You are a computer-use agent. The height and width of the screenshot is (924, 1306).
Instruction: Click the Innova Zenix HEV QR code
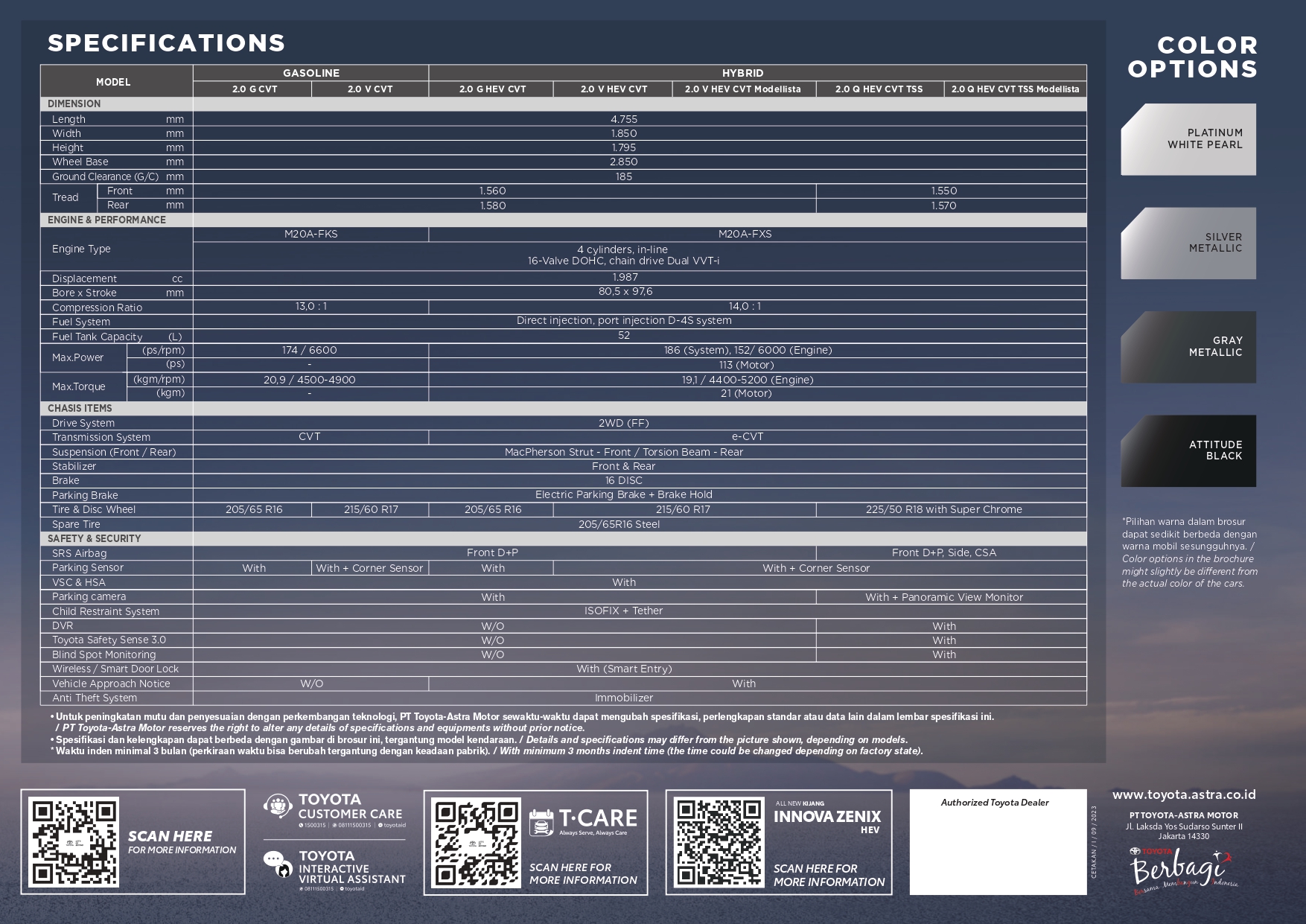coord(719,842)
